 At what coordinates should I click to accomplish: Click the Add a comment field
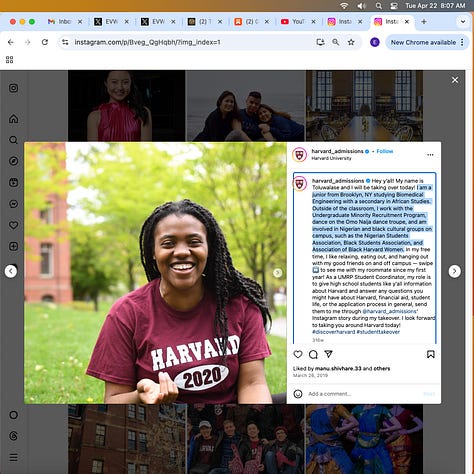pyautogui.click(x=363, y=394)
